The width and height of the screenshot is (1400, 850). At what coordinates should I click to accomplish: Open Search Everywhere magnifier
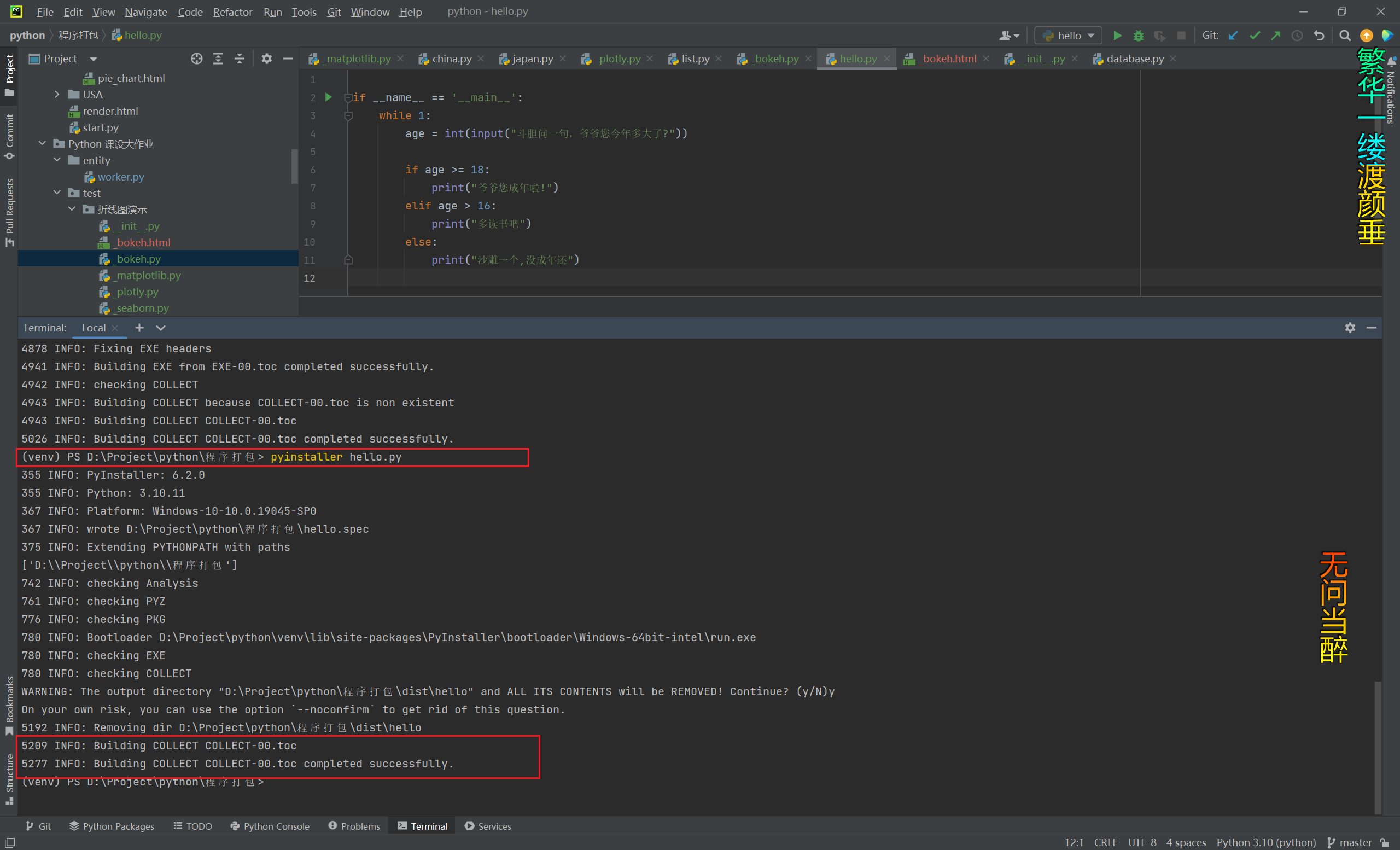pyautogui.click(x=1344, y=35)
